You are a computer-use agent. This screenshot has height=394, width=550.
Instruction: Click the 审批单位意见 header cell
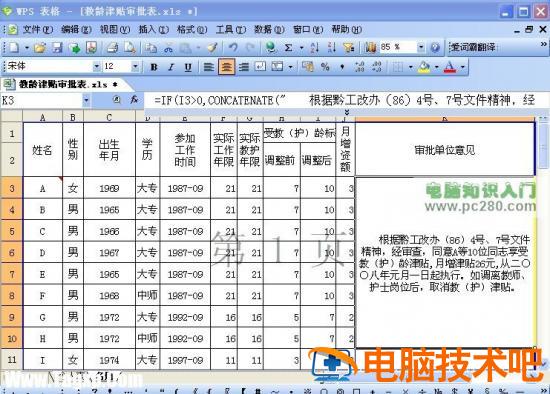click(x=445, y=150)
